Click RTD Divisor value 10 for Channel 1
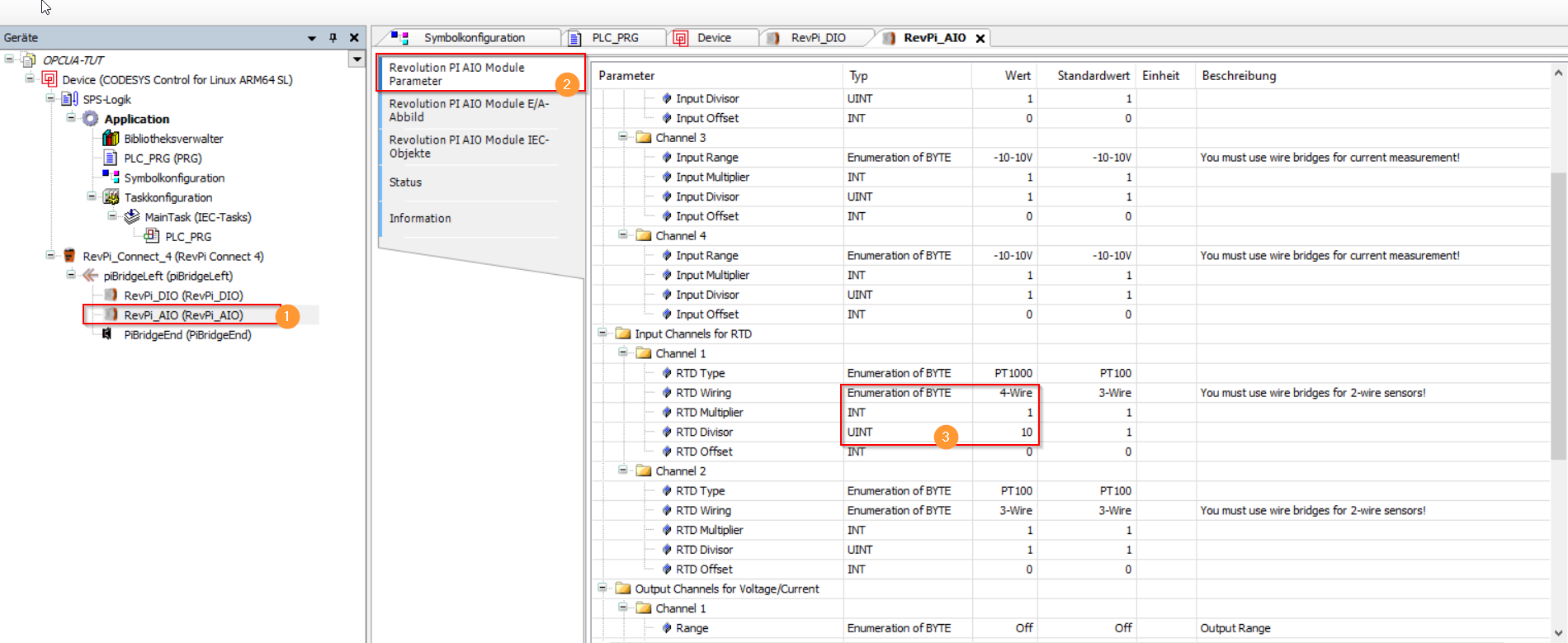Screen dimensions: 1568x643 pyautogui.click(x=1026, y=432)
